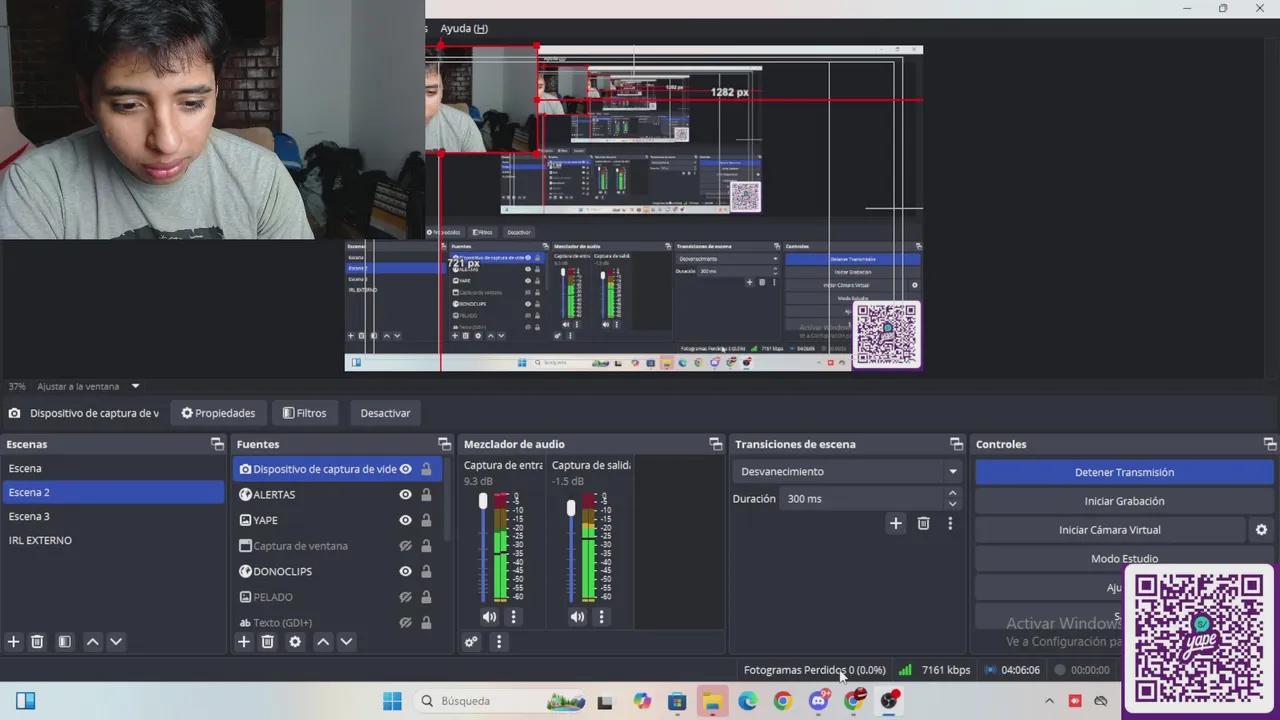Toggle the lock on the ALERTAS source
The height and width of the screenshot is (720, 1280).
[x=426, y=495]
